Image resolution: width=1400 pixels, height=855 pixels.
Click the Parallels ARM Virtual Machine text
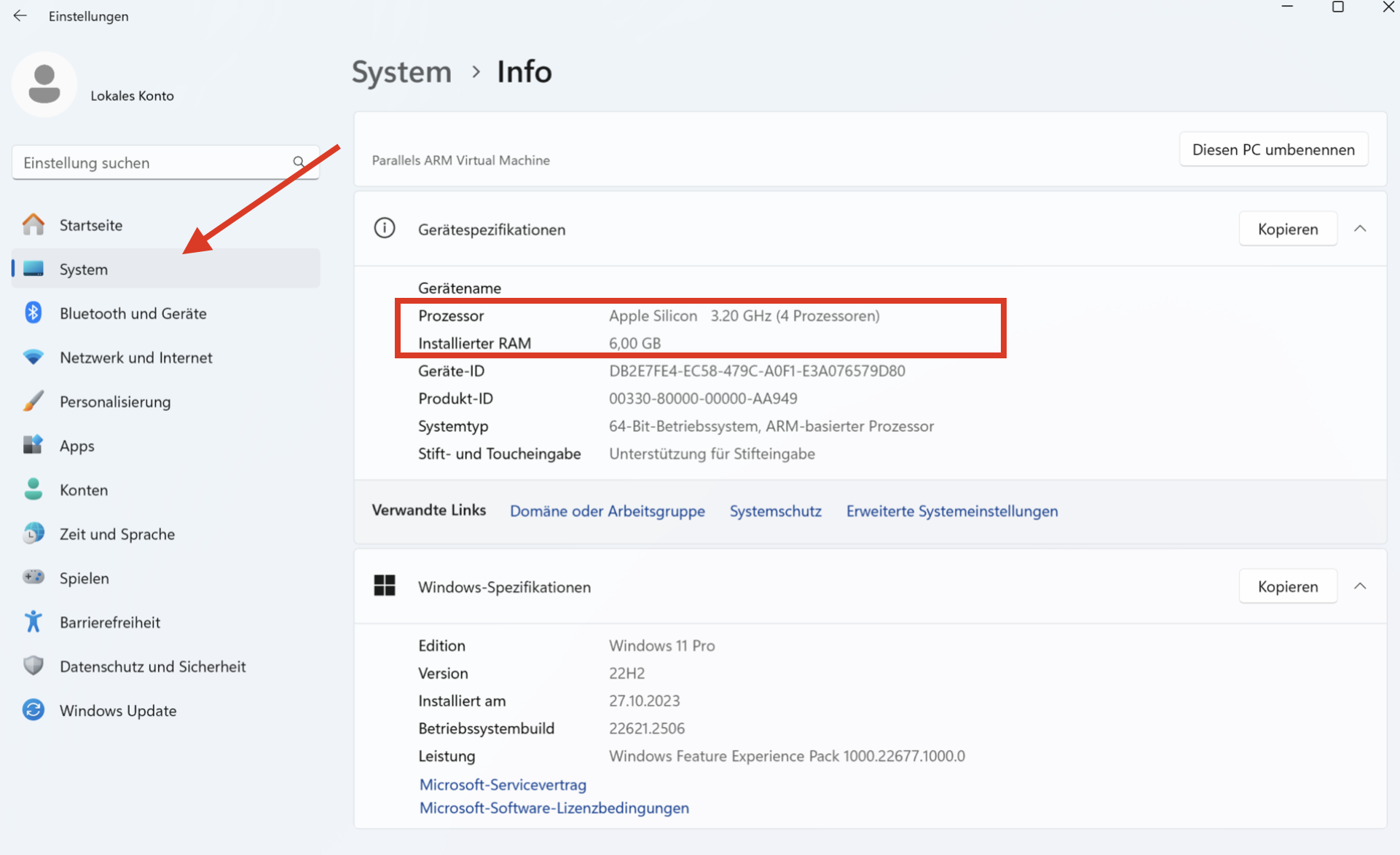461,160
